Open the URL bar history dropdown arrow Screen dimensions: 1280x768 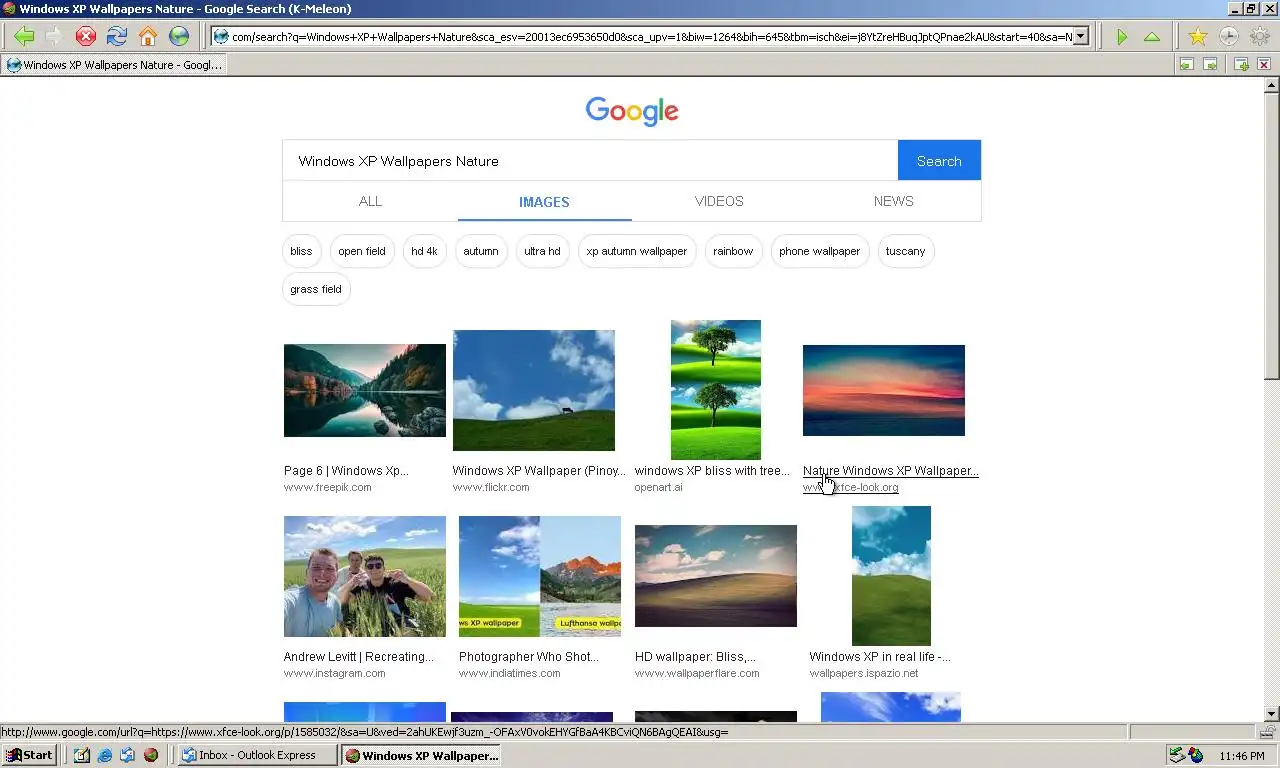[x=1080, y=37]
